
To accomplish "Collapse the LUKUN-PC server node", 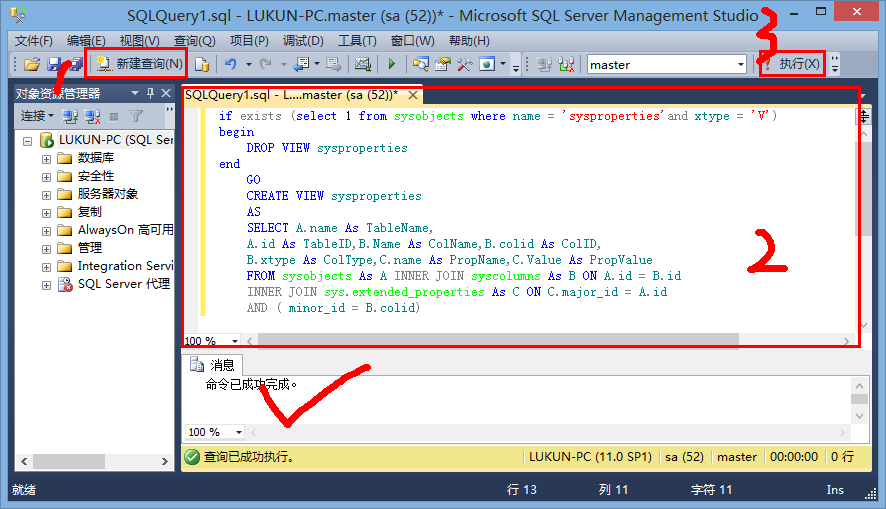I will pyautogui.click(x=27, y=141).
